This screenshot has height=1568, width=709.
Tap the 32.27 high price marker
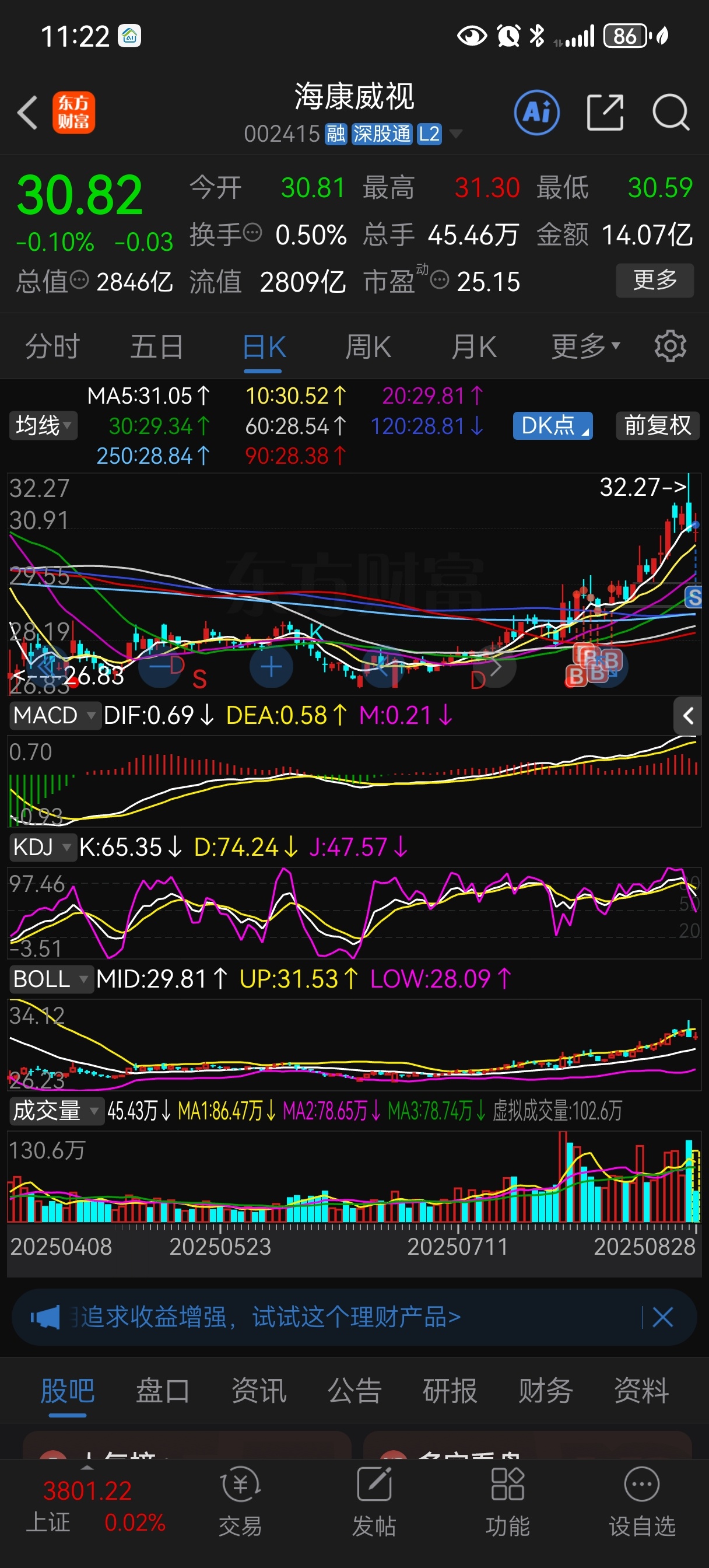coord(644,487)
